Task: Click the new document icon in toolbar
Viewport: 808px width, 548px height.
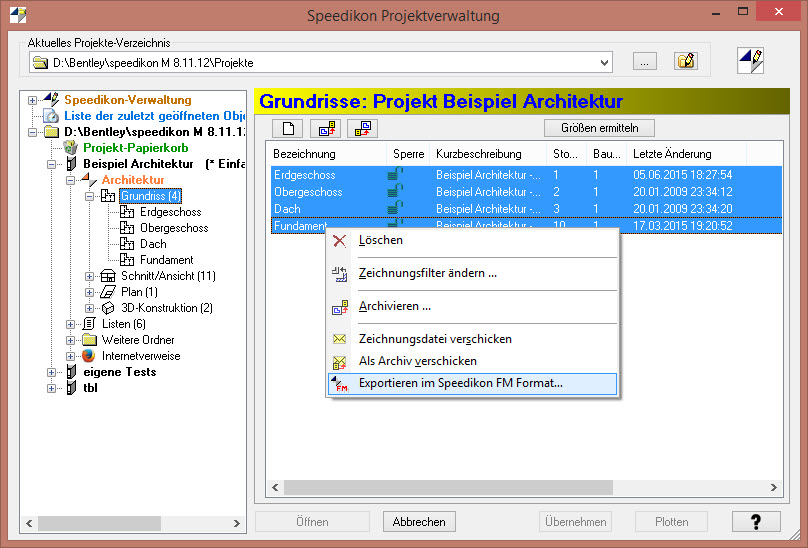Action: [289, 128]
